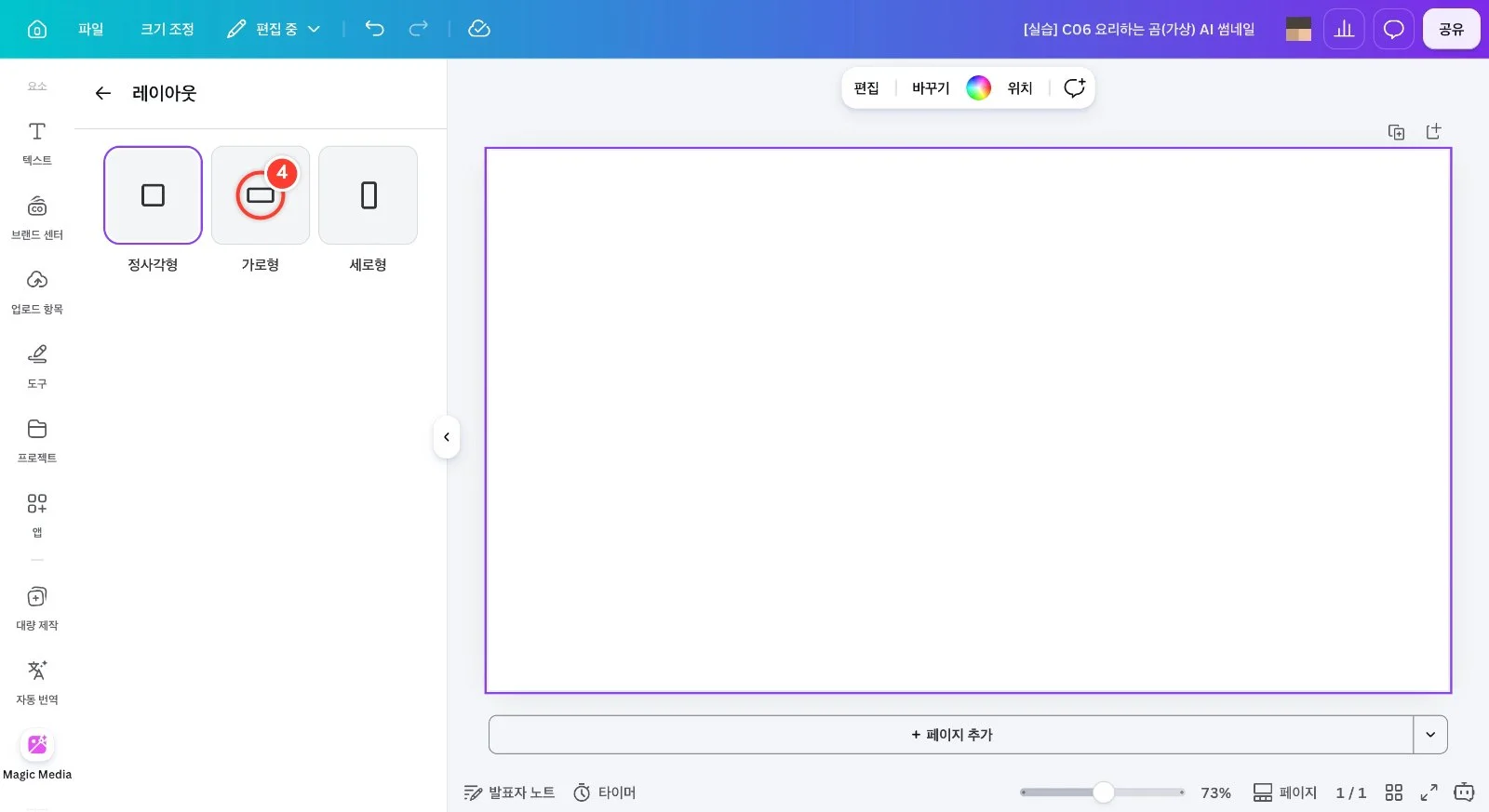Open 위치 position settings

click(x=1020, y=87)
